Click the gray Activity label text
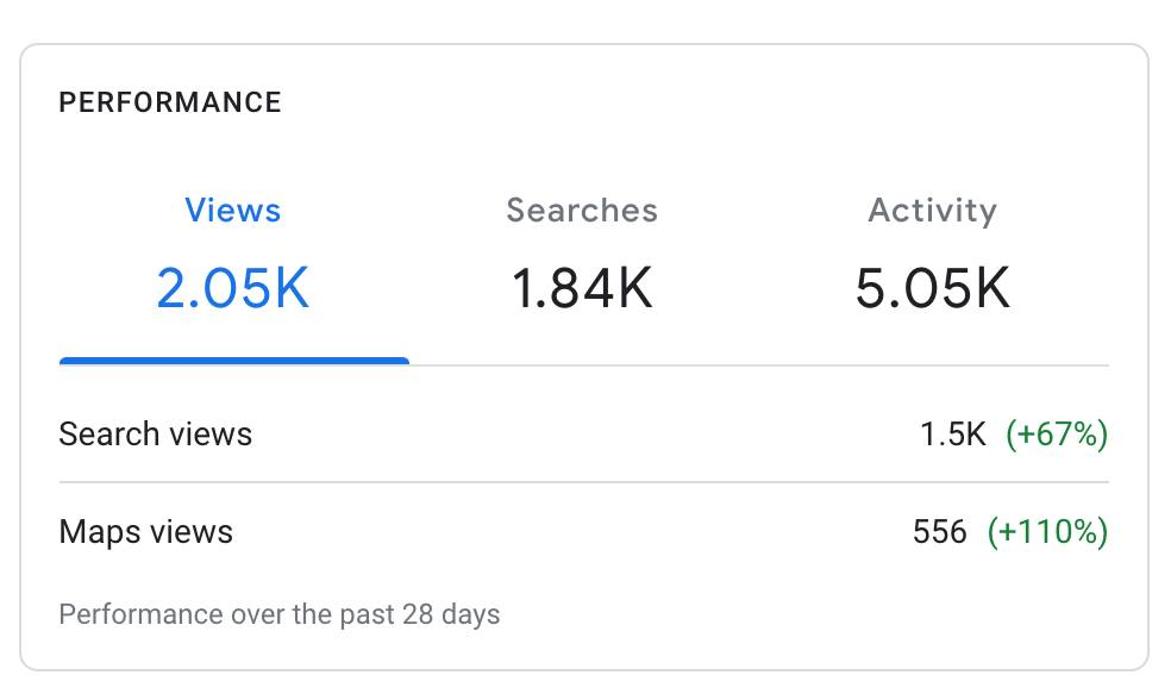The height and width of the screenshot is (700, 1171). pos(932,210)
